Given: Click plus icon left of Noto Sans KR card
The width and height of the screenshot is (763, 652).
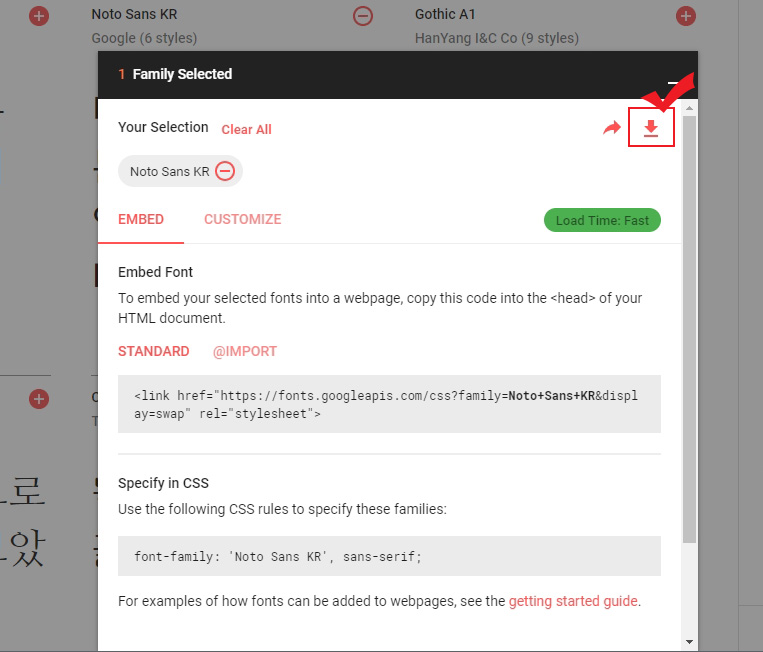Looking at the screenshot, I should (39, 16).
